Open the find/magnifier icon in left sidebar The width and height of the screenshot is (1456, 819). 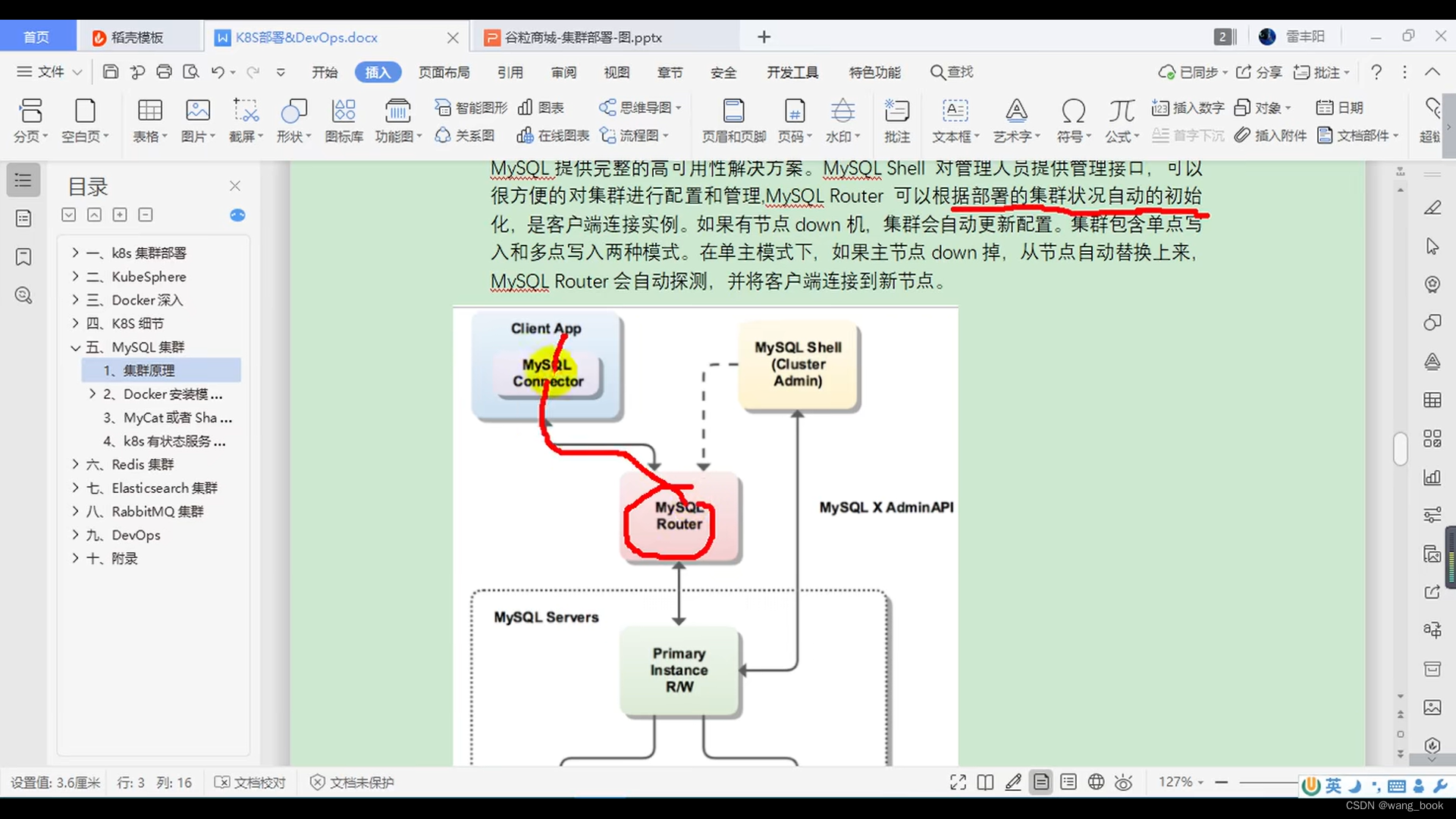(x=24, y=296)
